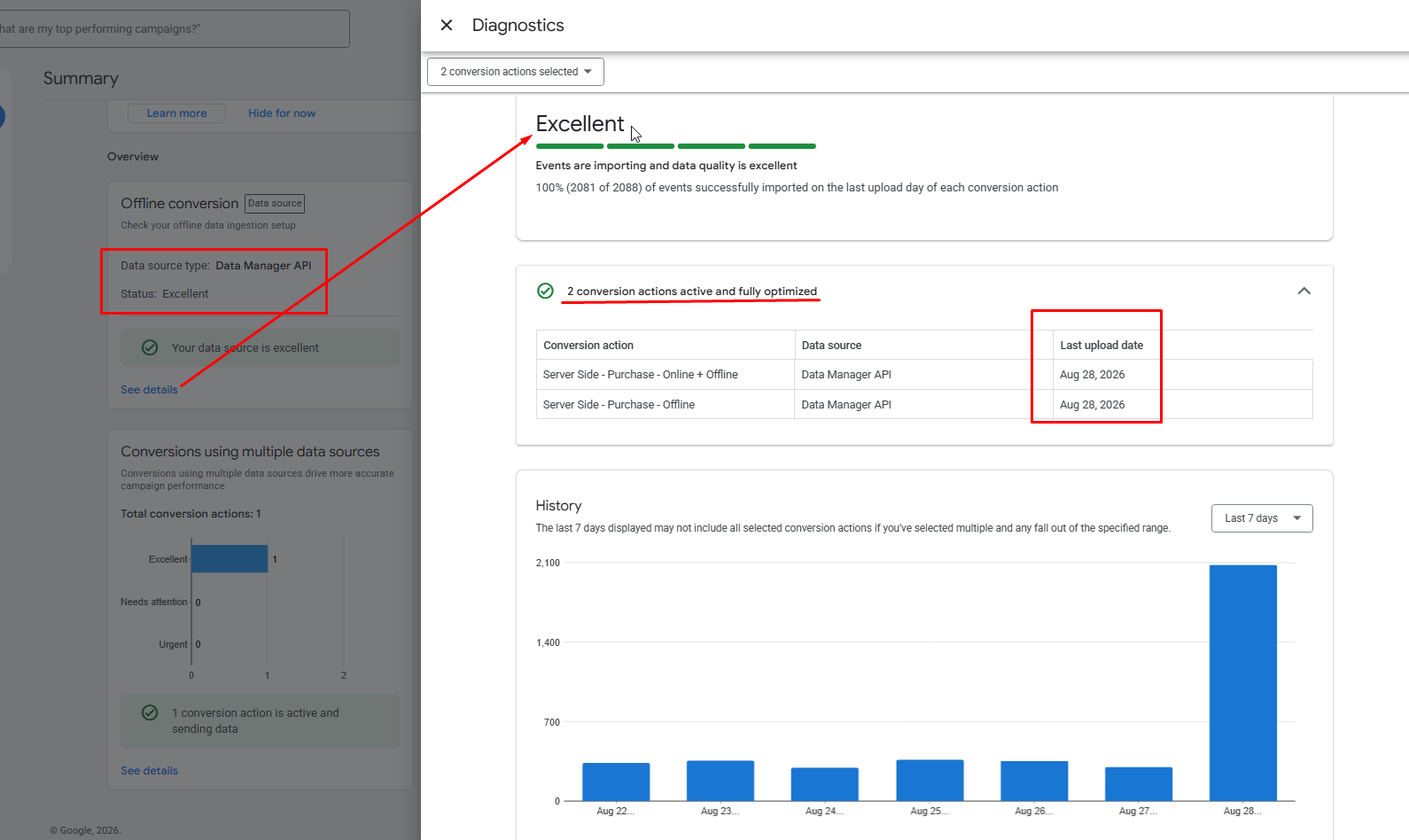Image resolution: width=1409 pixels, height=840 pixels.
Task: Click Data Manager API cell in Purchase - Offline row
Action: tap(846, 405)
